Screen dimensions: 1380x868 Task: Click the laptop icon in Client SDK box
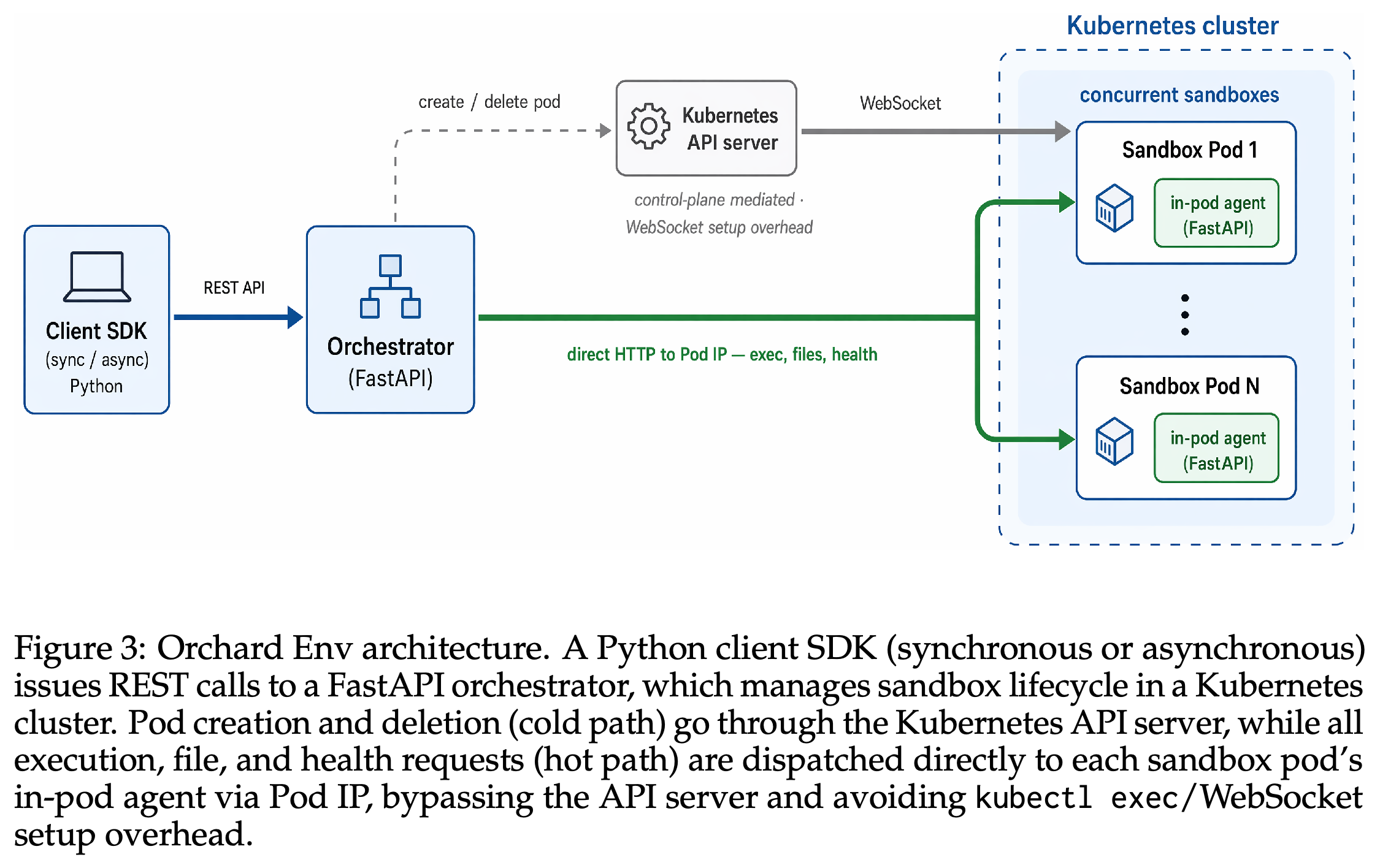pyautogui.click(x=97, y=276)
